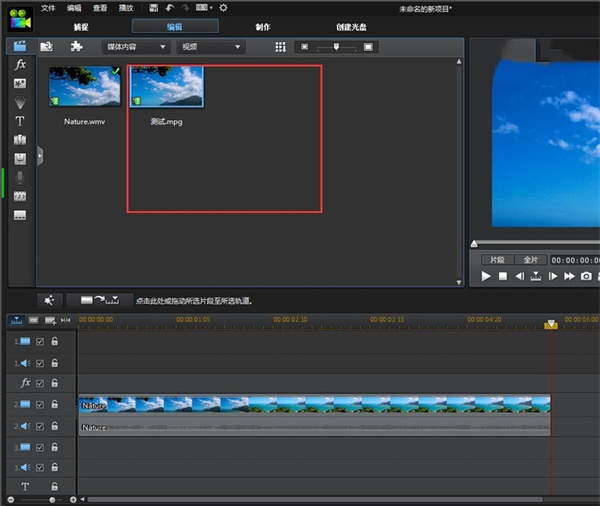Click the Magic tools wand button

(x=50, y=300)
